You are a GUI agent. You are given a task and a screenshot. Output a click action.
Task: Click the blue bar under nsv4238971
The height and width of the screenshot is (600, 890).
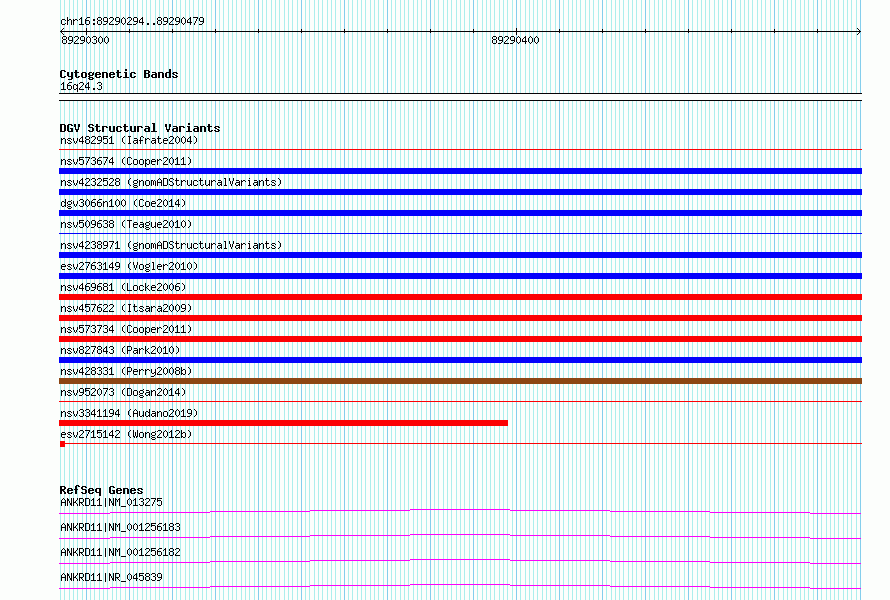460,255
